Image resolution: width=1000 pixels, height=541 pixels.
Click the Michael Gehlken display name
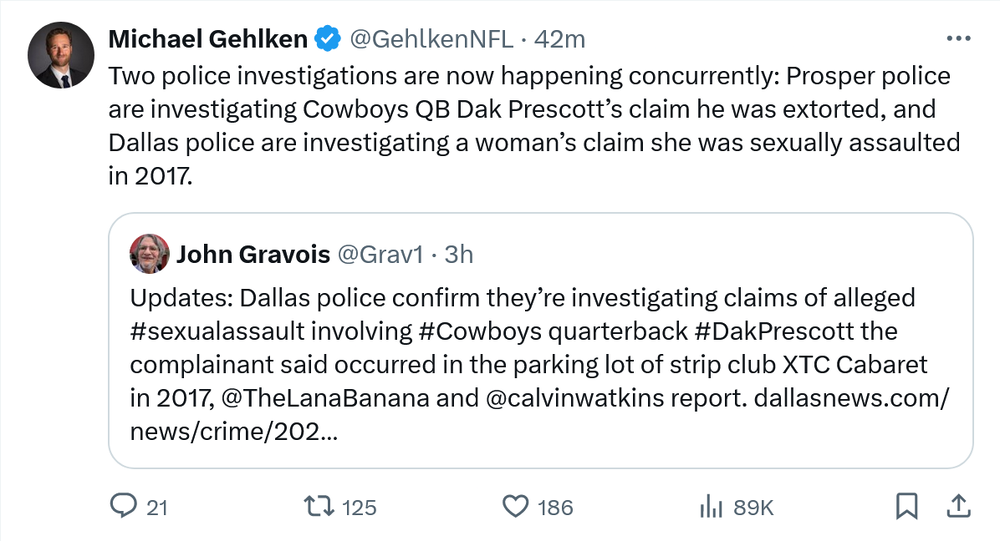208,39
